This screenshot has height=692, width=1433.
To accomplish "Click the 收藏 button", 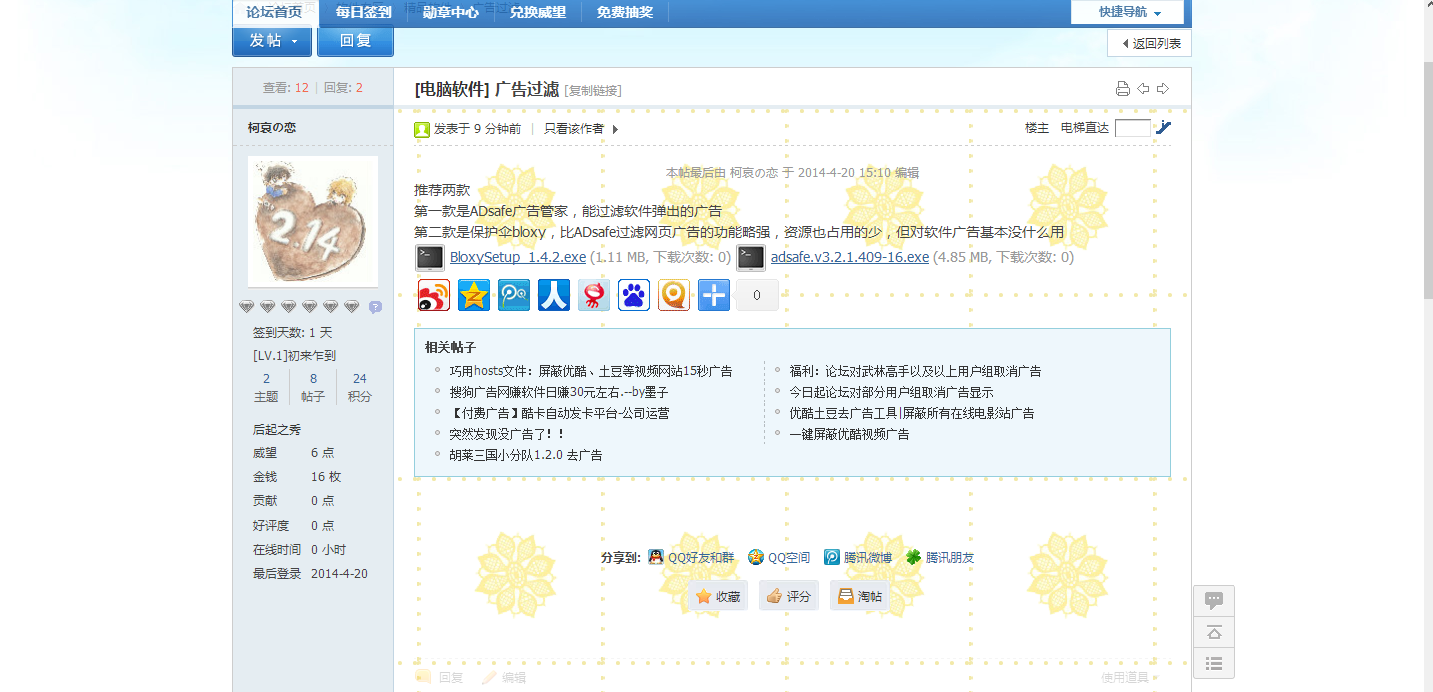I will pos(718,596).
